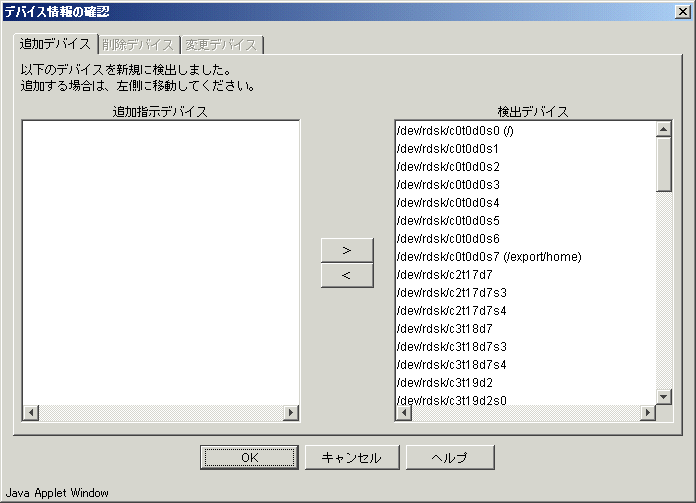The image size is (696, 503).
Task: Click the キャンセル button
Action: click(x=350, y=458)
